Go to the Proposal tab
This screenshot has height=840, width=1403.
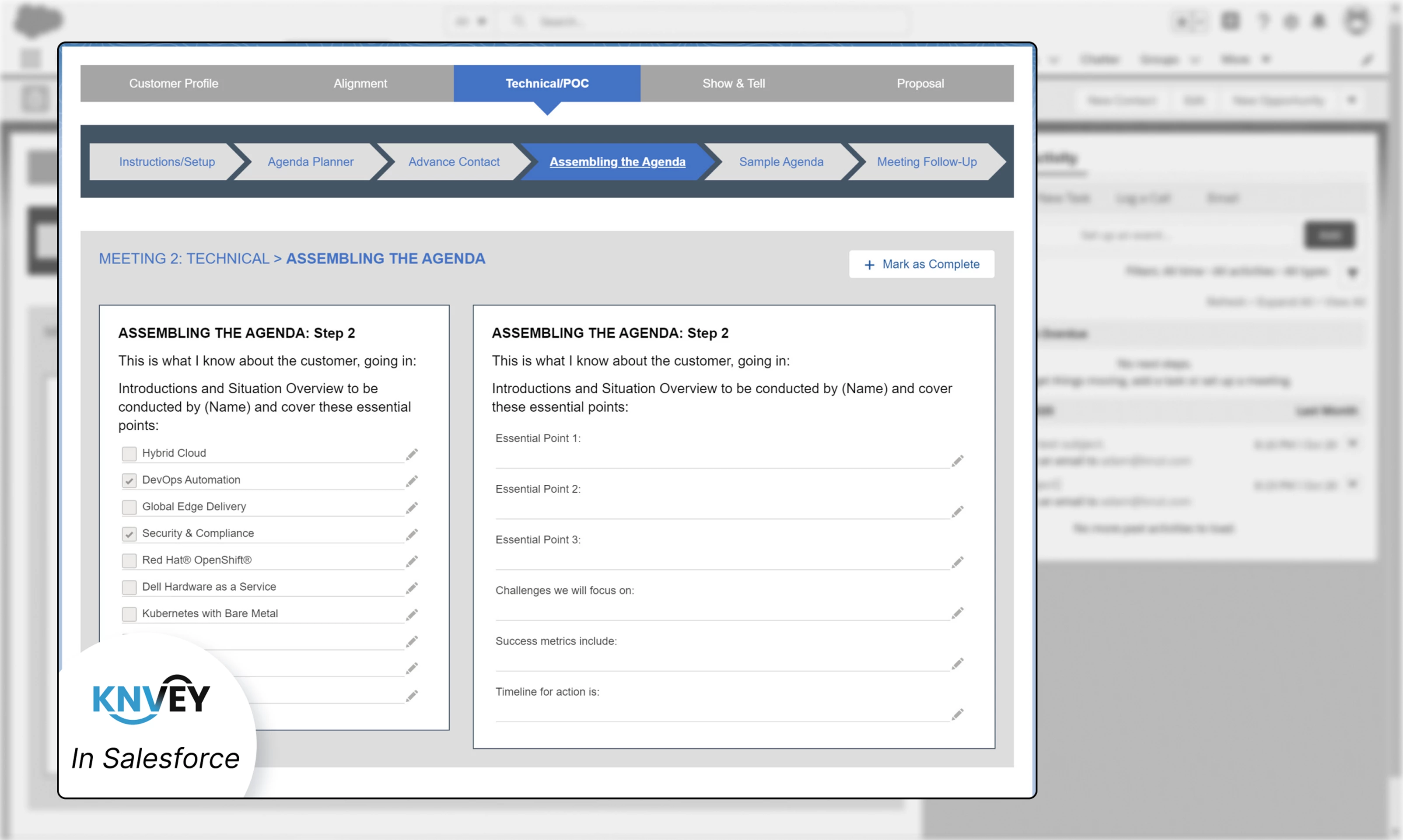pos(920,83)
